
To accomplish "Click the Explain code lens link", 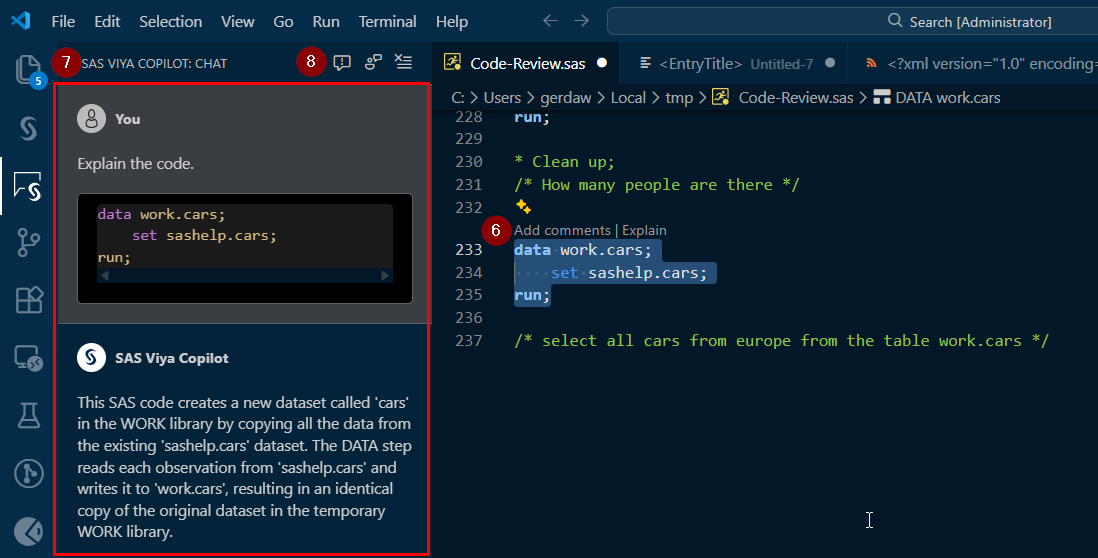I will (x=644, y=230).
